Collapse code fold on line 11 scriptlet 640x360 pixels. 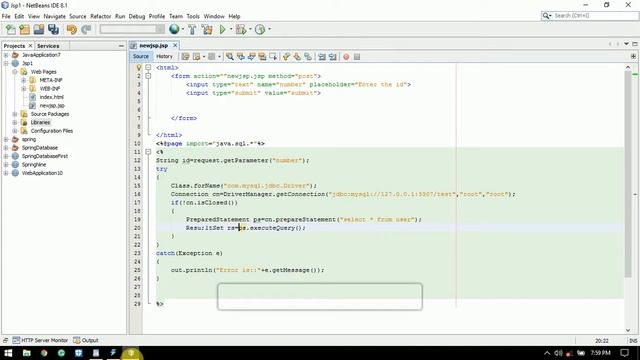click(148, 152)
